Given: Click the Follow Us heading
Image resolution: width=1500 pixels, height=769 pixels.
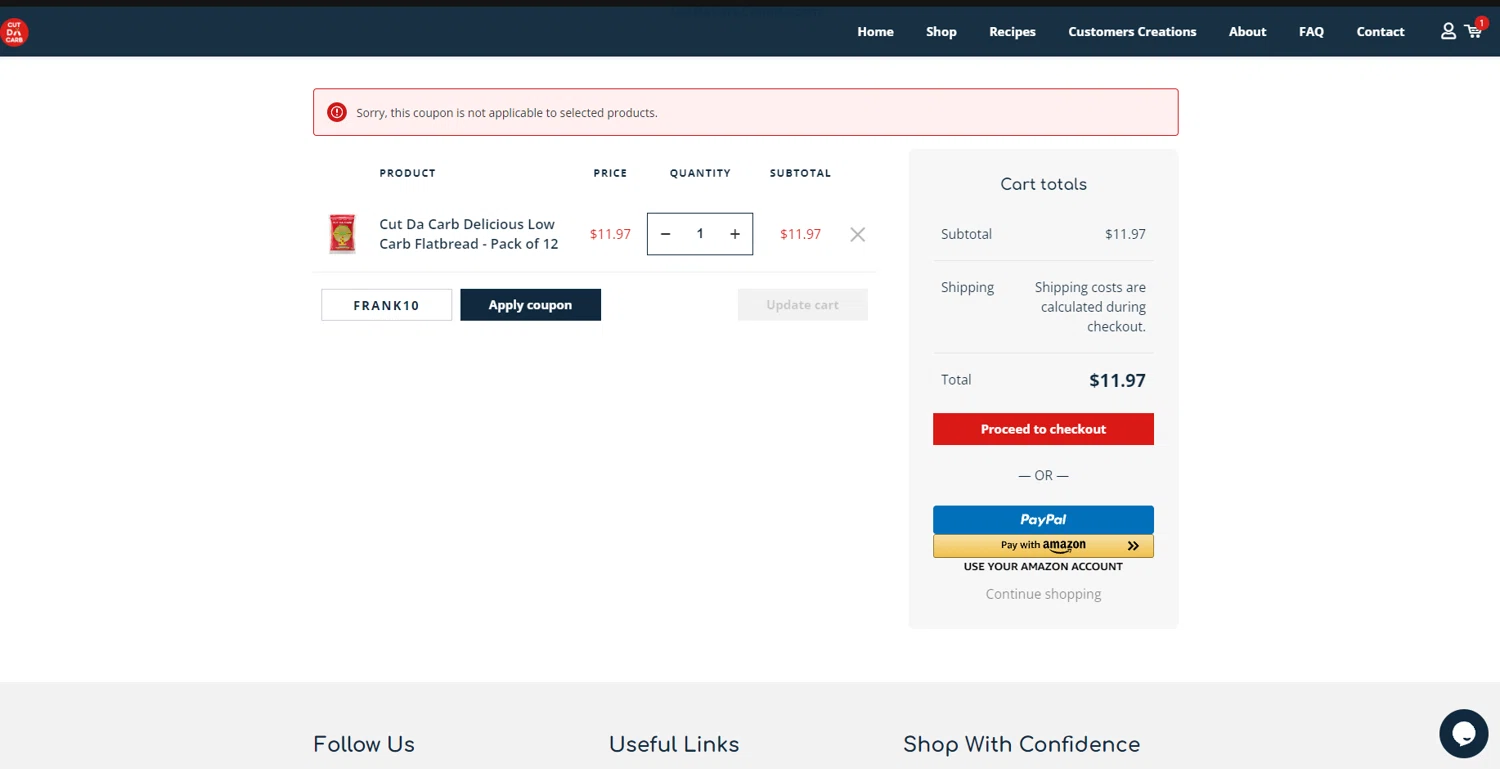Looking at the screenshot, I should [364, 744].
